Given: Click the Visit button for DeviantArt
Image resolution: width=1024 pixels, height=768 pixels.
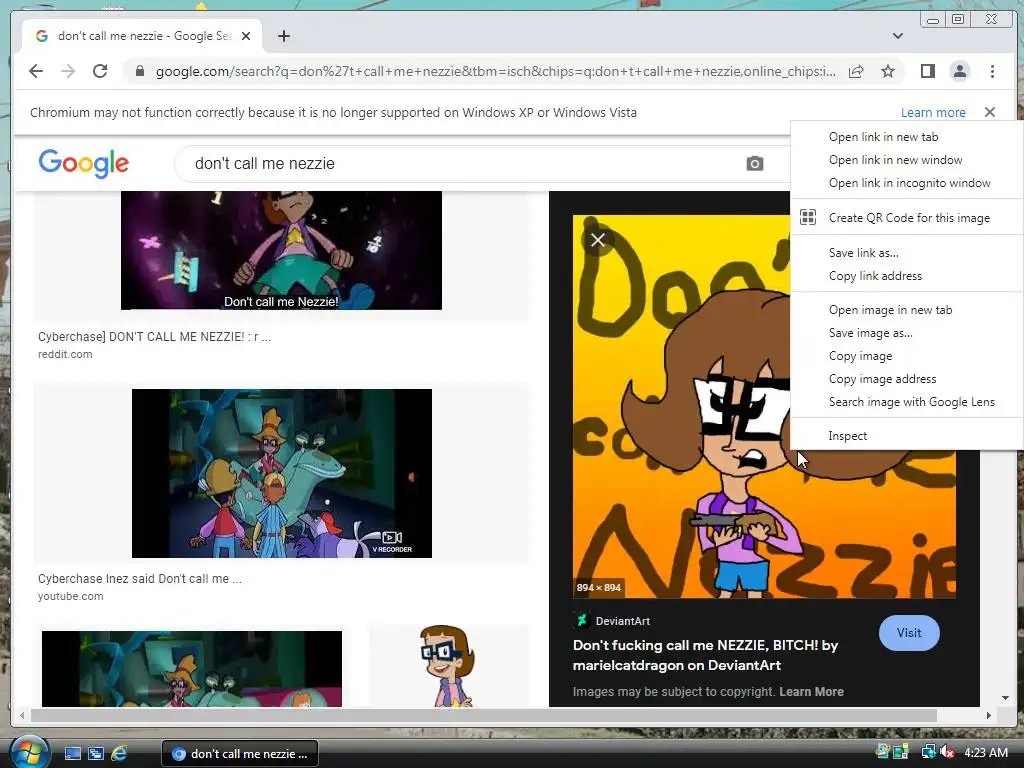Looking at the screenshot, I should click(908, 633).
